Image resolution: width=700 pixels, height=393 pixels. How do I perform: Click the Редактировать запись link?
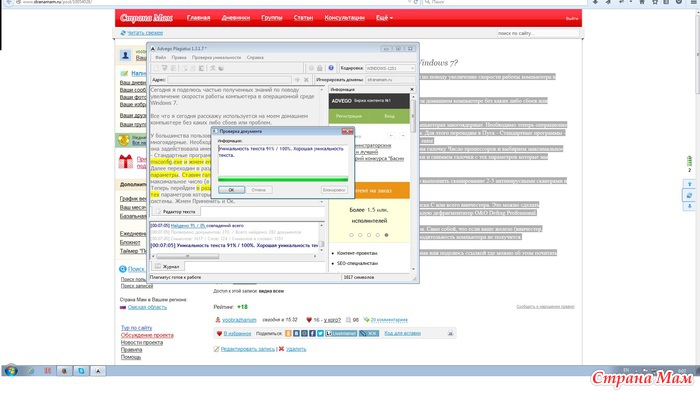point(248,349)
